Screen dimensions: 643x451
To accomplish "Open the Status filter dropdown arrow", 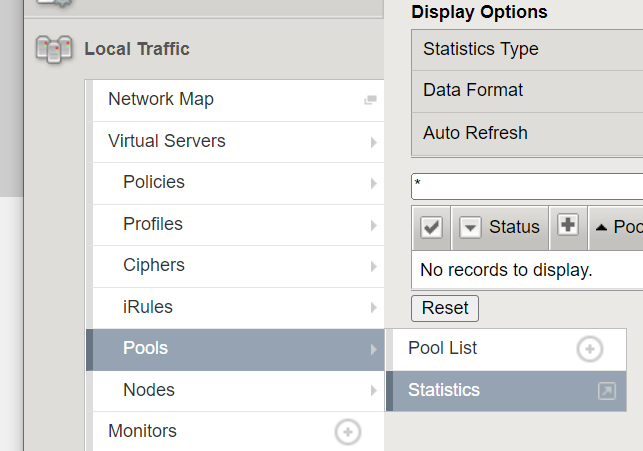I will click(470, 228).
